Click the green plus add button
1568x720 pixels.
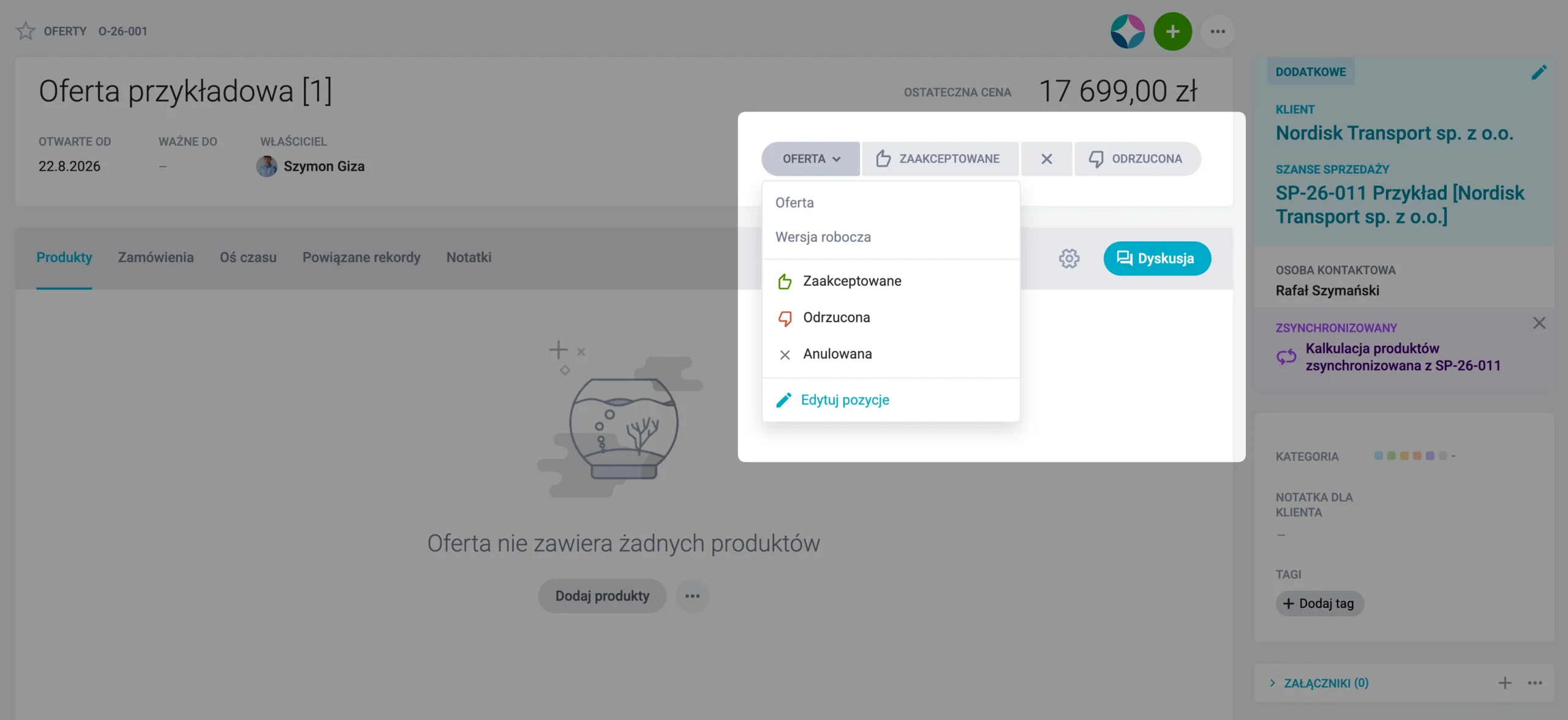tap(1172, 31)
